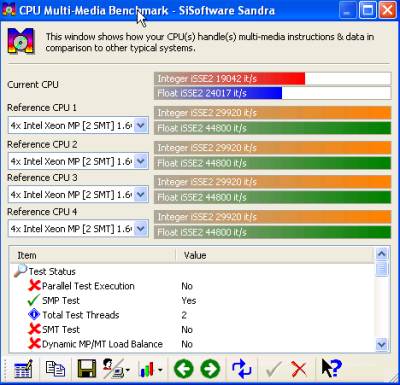Screen dimensions: 400x385
Task: Click Reference CPU 4 Float iSSE2 green bar
Action: 272,232
